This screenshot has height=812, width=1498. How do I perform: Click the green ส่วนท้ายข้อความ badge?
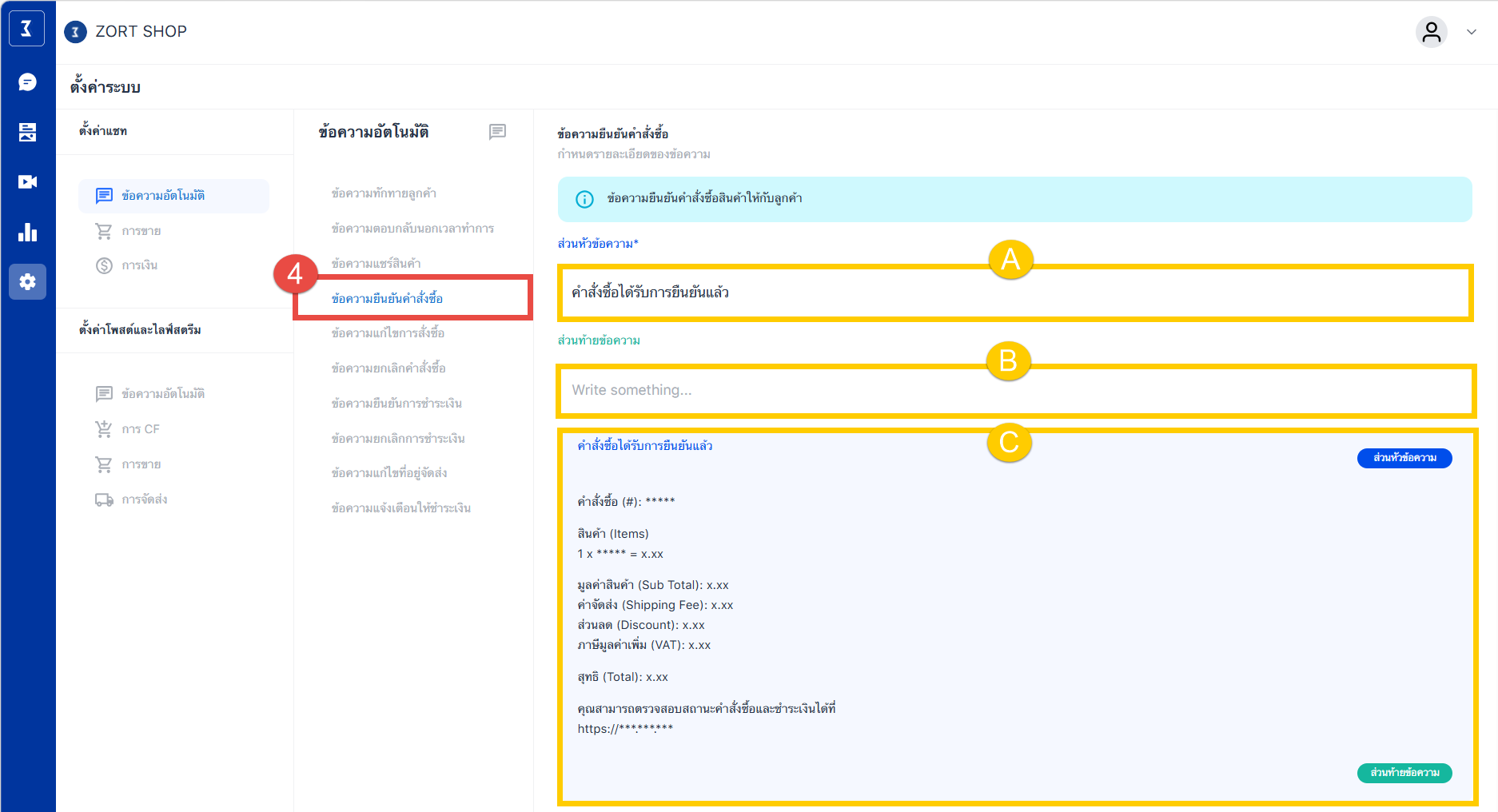point(1404,773)
